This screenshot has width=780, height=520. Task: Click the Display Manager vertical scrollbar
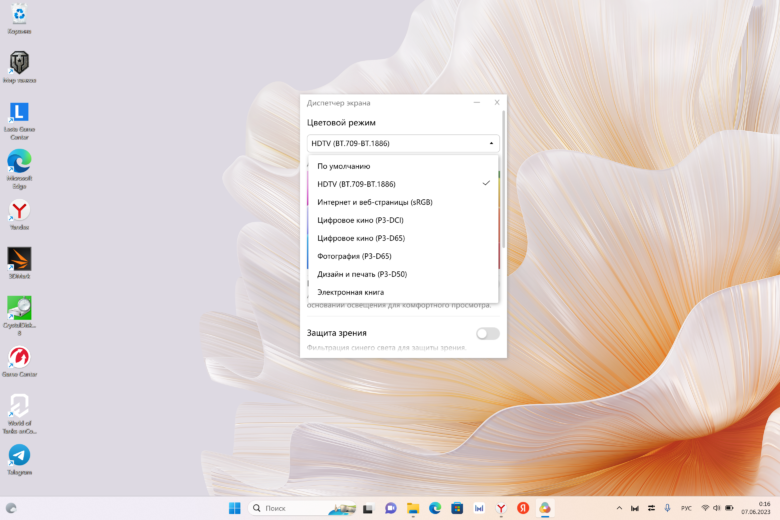[503, 179]
